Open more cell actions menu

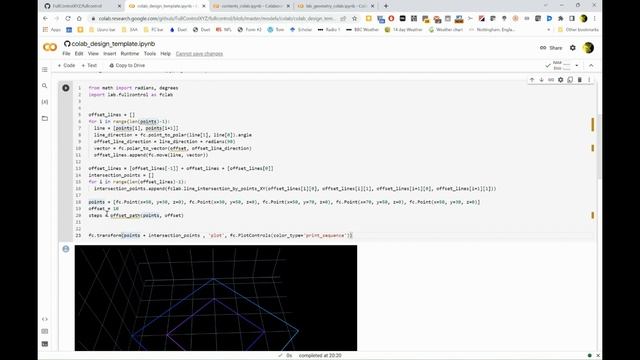(x=589, y=80)
